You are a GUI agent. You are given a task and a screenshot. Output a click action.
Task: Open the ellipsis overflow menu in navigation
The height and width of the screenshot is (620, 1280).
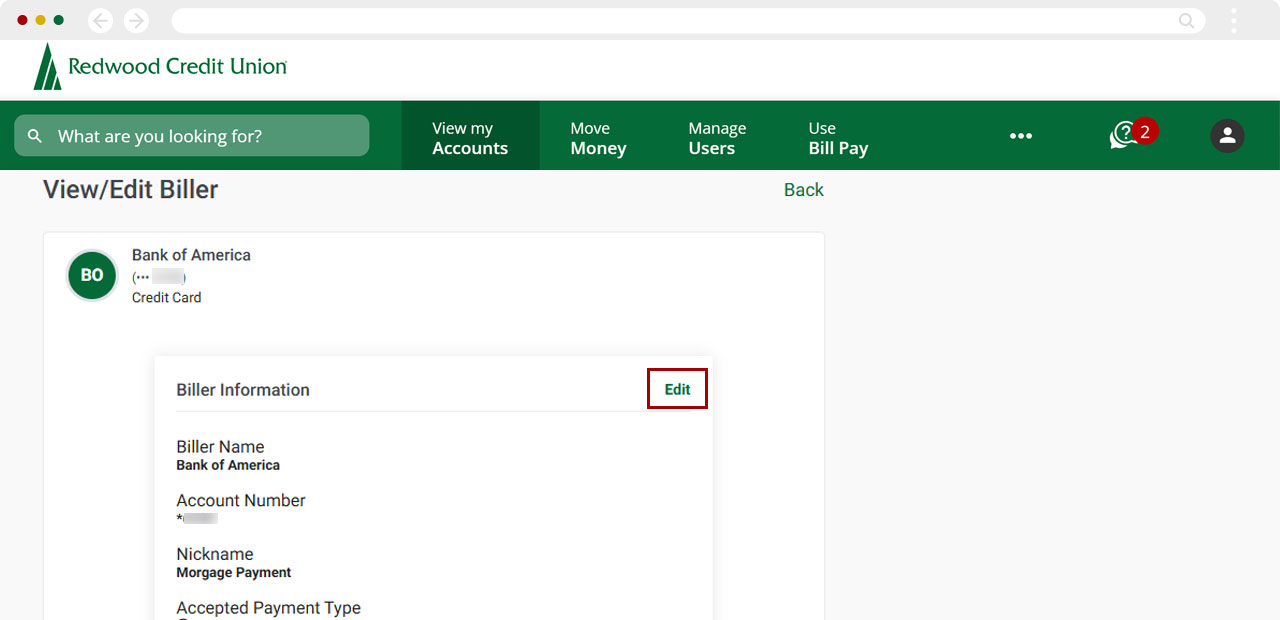click(x=1021, y=135)
